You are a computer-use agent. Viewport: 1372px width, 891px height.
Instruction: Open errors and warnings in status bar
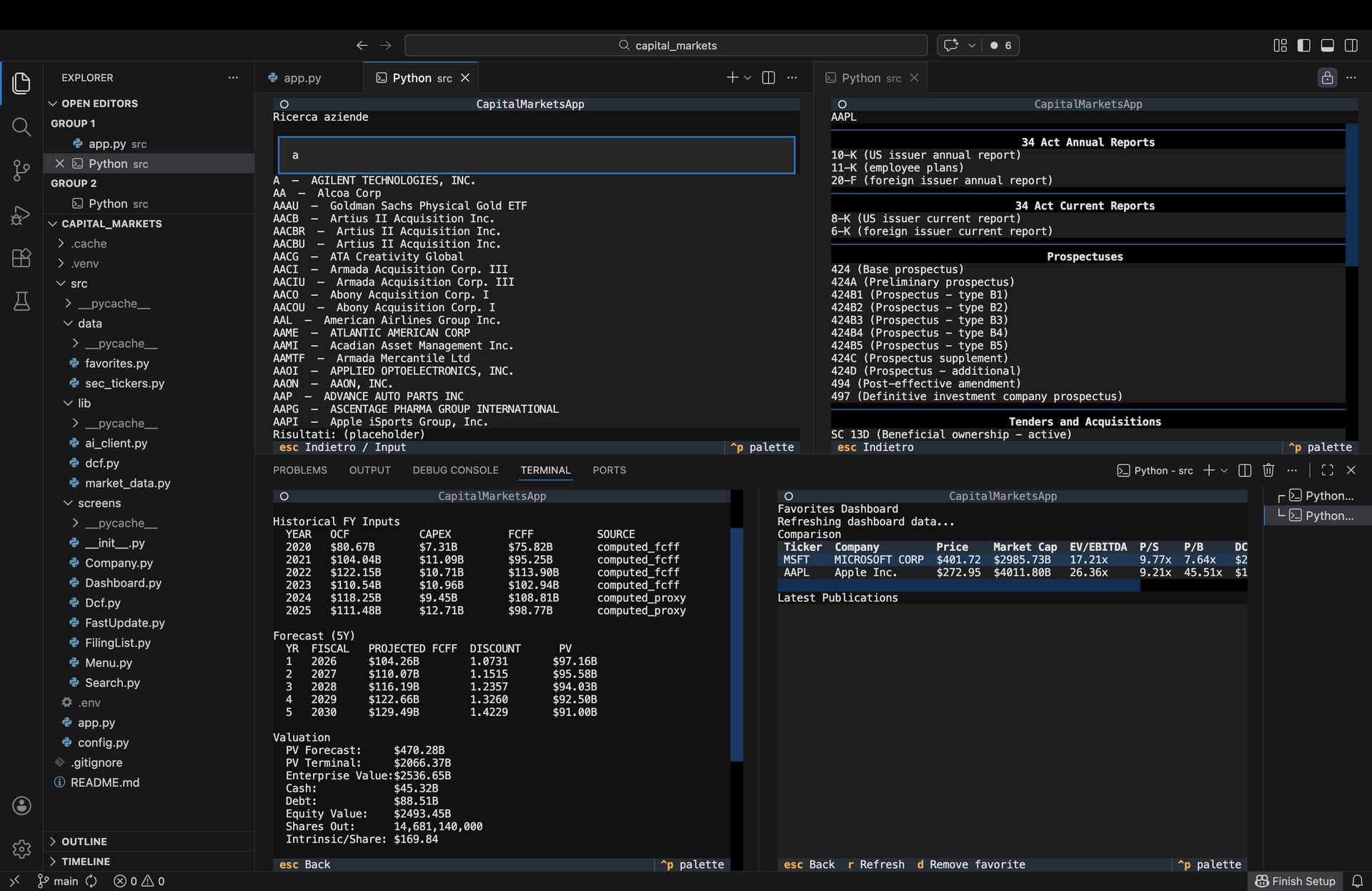coord(139,881)
